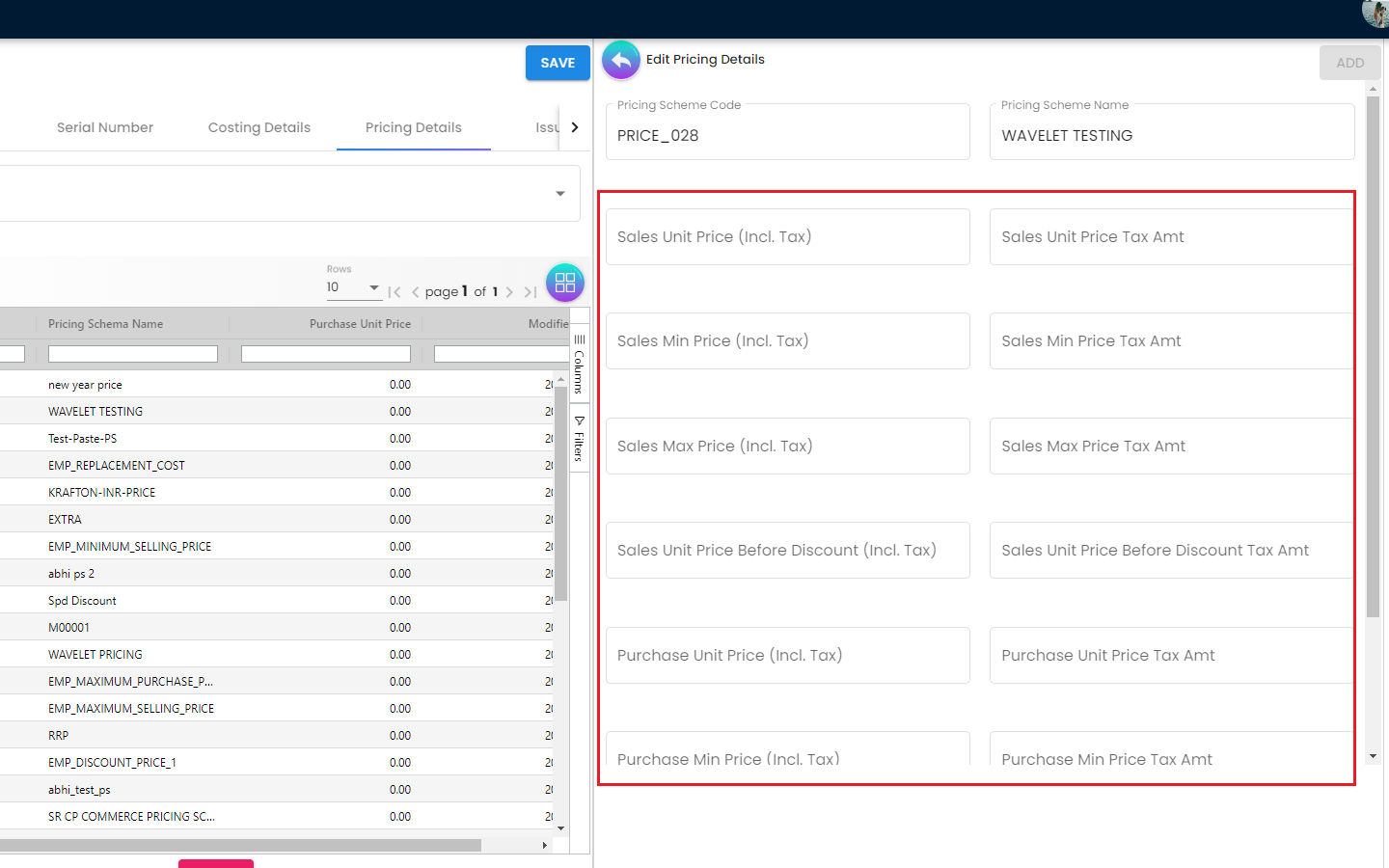The image size is (1389, 868).
Task: Switch to Serial Number tab
Action: (105, 127)
